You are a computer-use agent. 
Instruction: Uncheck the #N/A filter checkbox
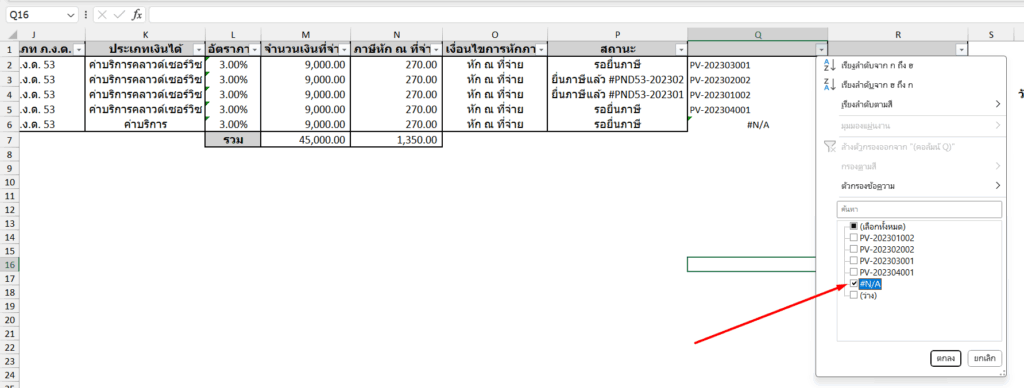pyautogui.click(x=854, y=283)
